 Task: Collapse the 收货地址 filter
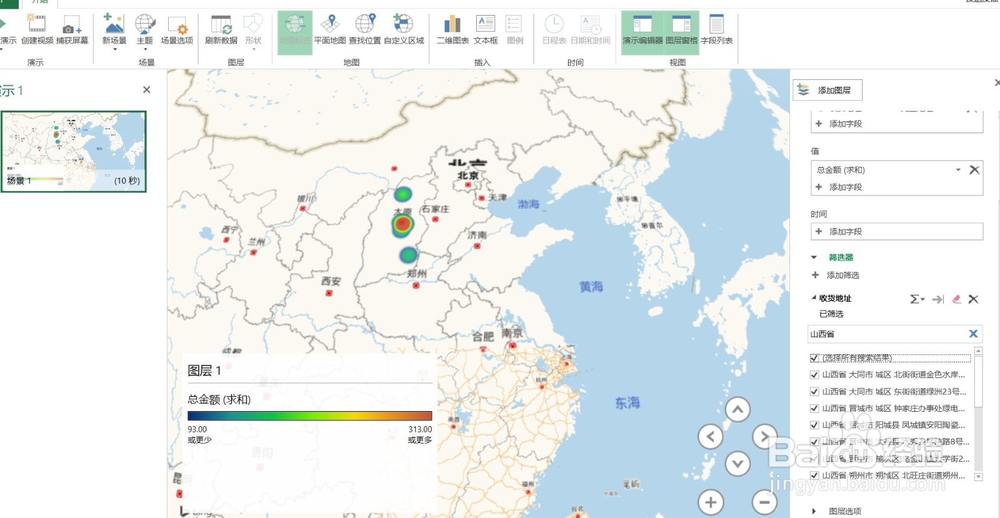click(x=814, y=298)
